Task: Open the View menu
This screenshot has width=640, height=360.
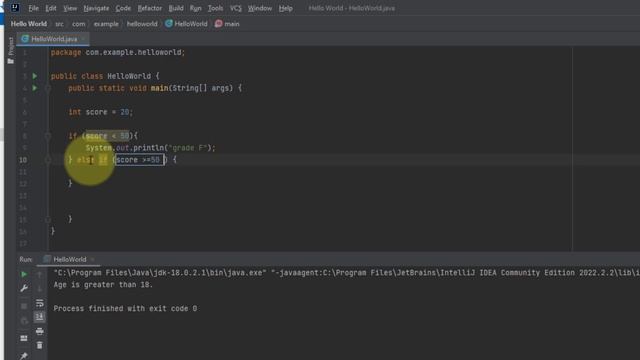Action: point(70,8)
